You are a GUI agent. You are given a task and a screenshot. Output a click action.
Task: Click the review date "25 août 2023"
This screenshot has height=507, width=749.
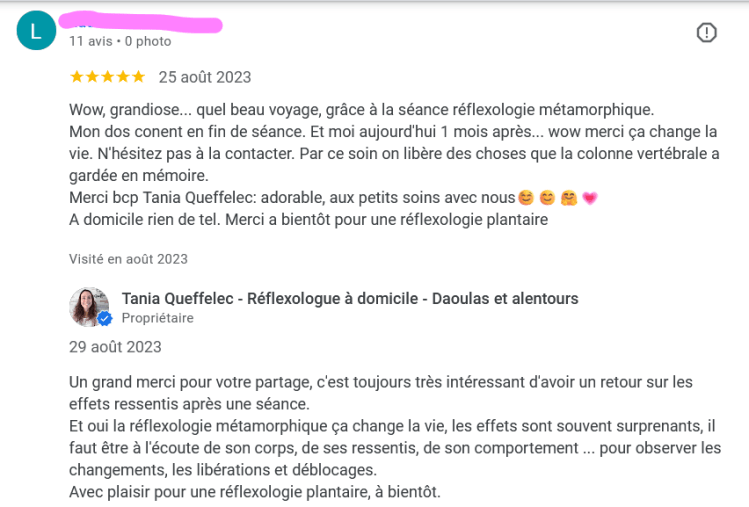[205, 77]
